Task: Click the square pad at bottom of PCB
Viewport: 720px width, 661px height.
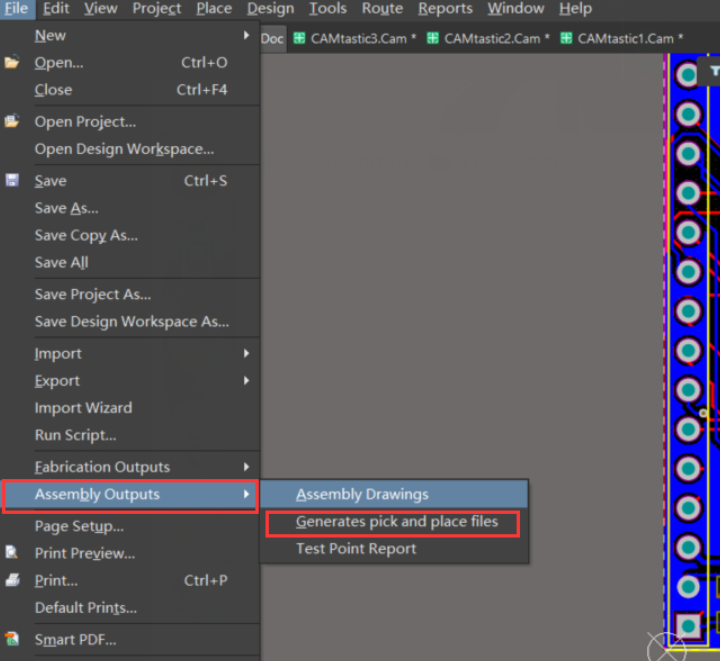Action: (688, 625)
